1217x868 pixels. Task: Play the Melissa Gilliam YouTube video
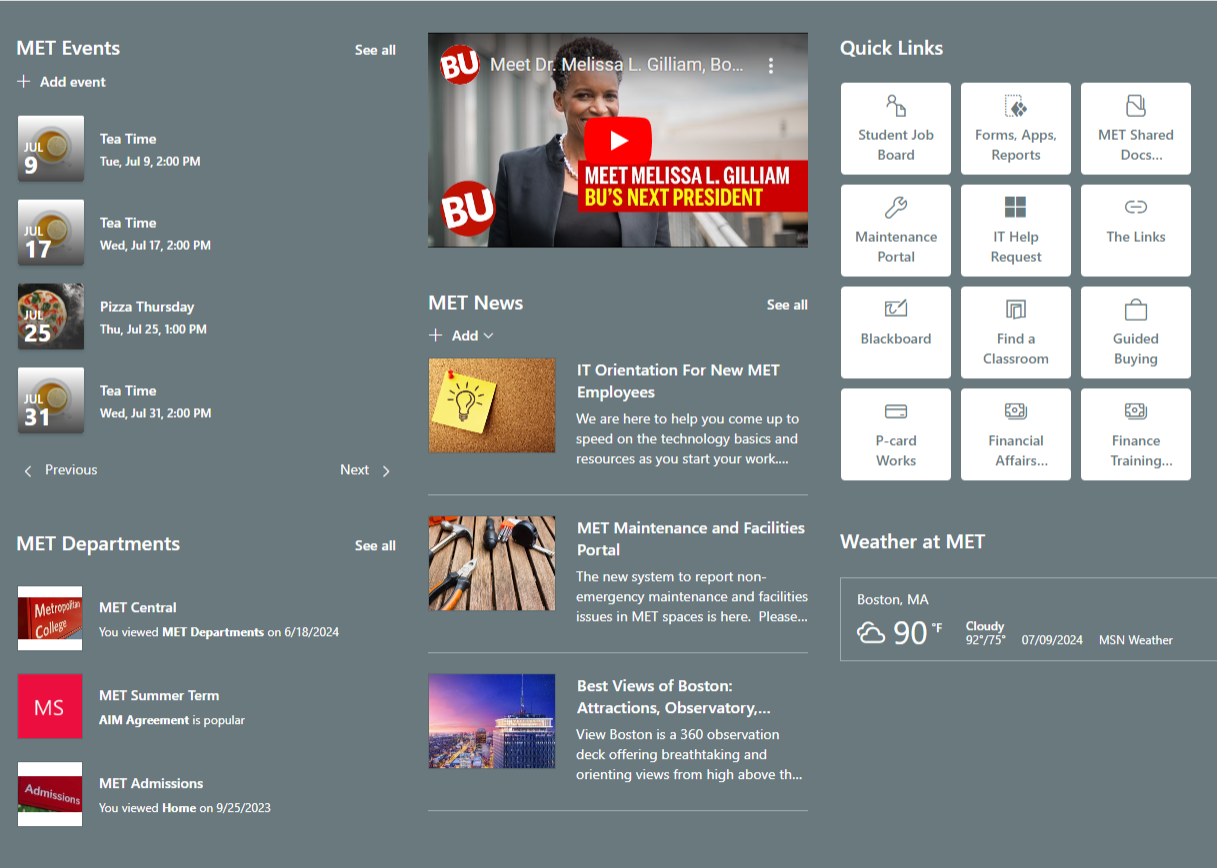point(618,140)
